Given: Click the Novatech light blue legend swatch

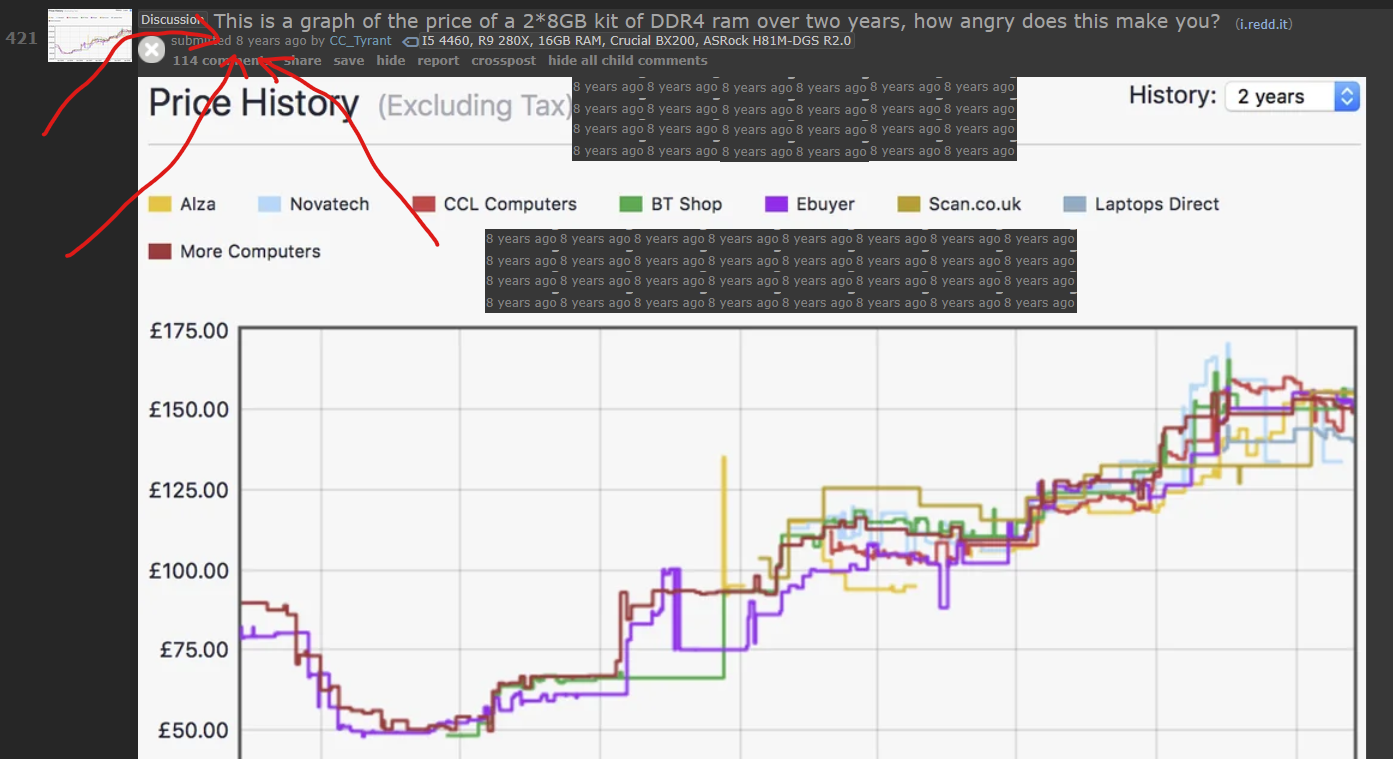Looking at the screenshot, I should (269, 204).
